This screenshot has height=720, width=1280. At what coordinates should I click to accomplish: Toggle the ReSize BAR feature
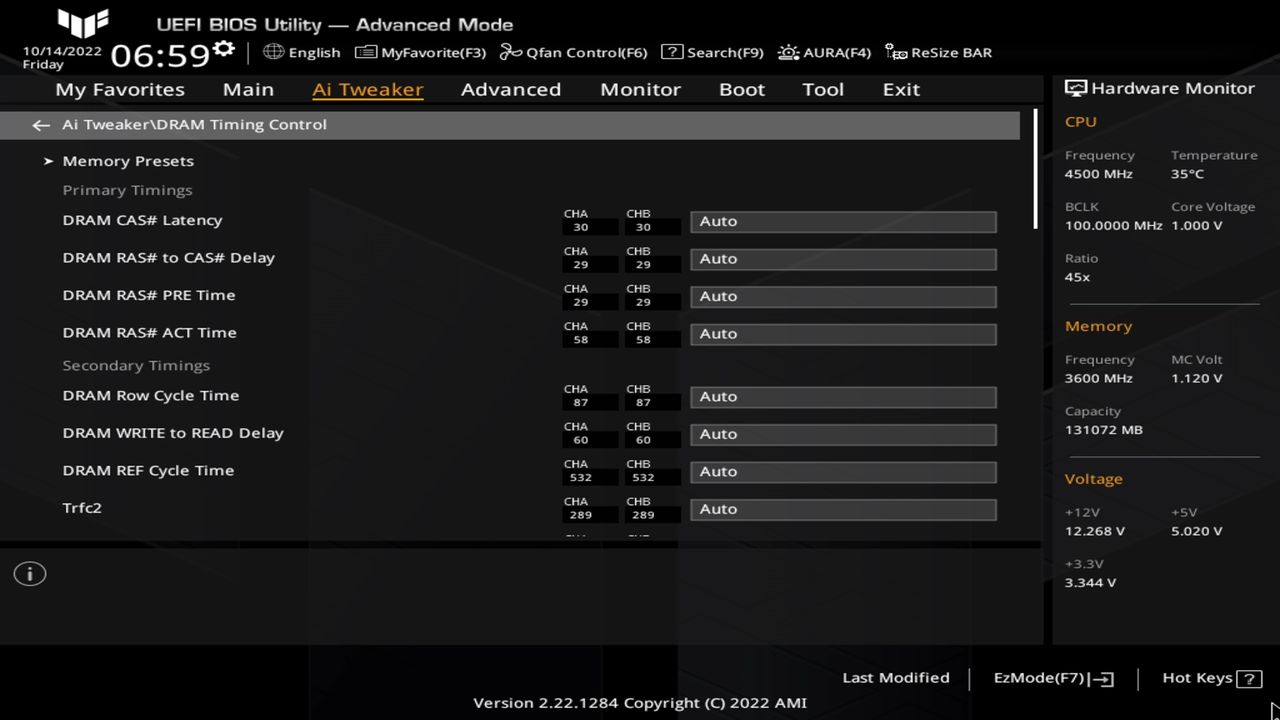point(938,52)
